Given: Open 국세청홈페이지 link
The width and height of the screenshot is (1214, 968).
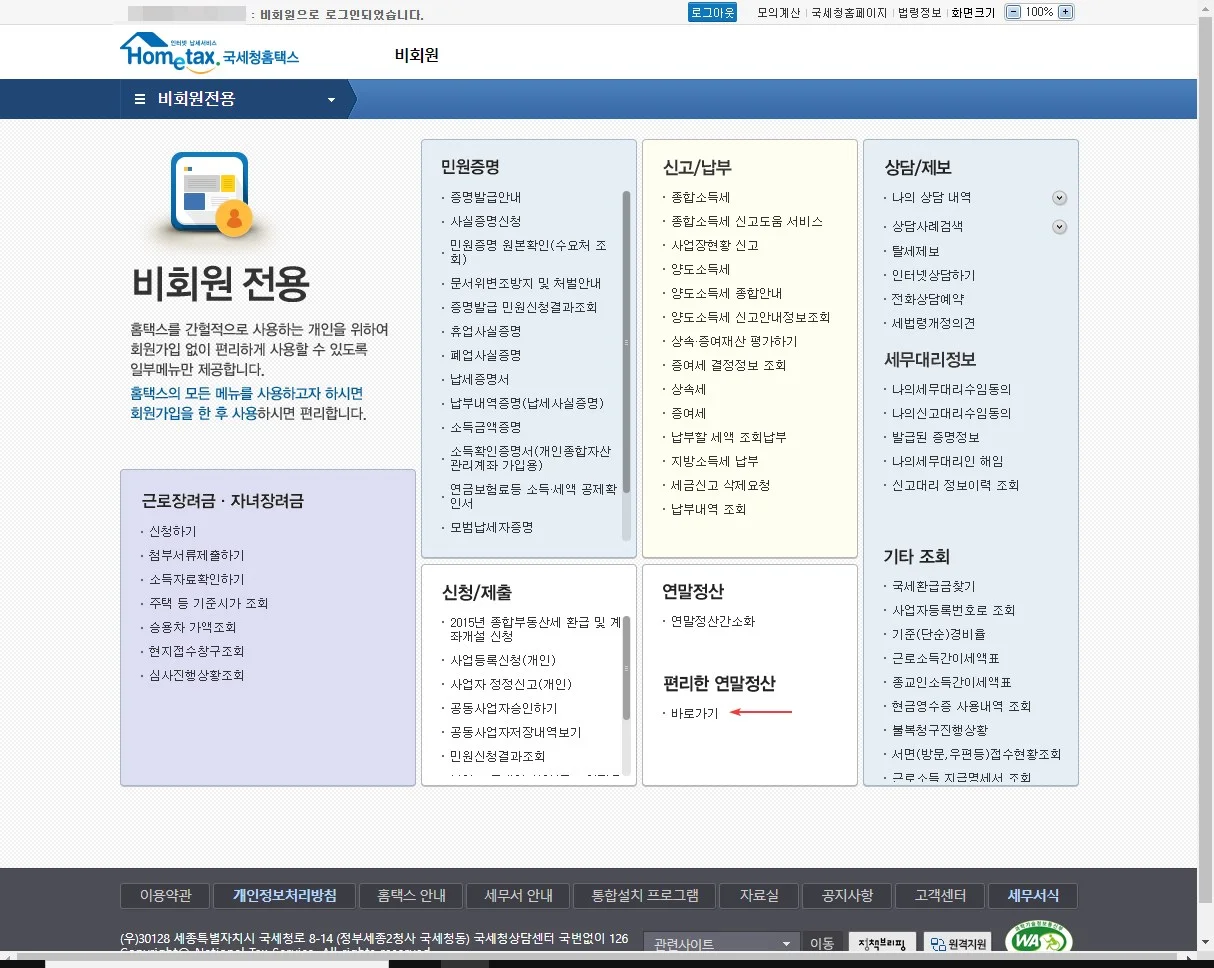Looking at the screenshot, I should click(x=848, y=13).
